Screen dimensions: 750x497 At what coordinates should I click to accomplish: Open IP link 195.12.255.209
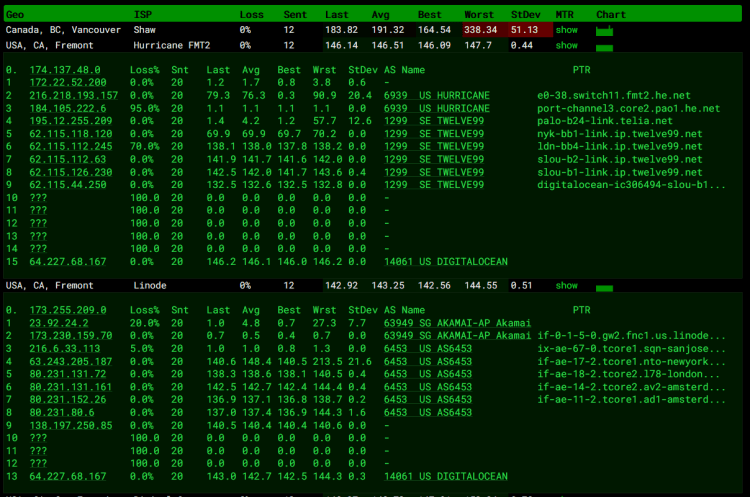(x=71, y=121)
